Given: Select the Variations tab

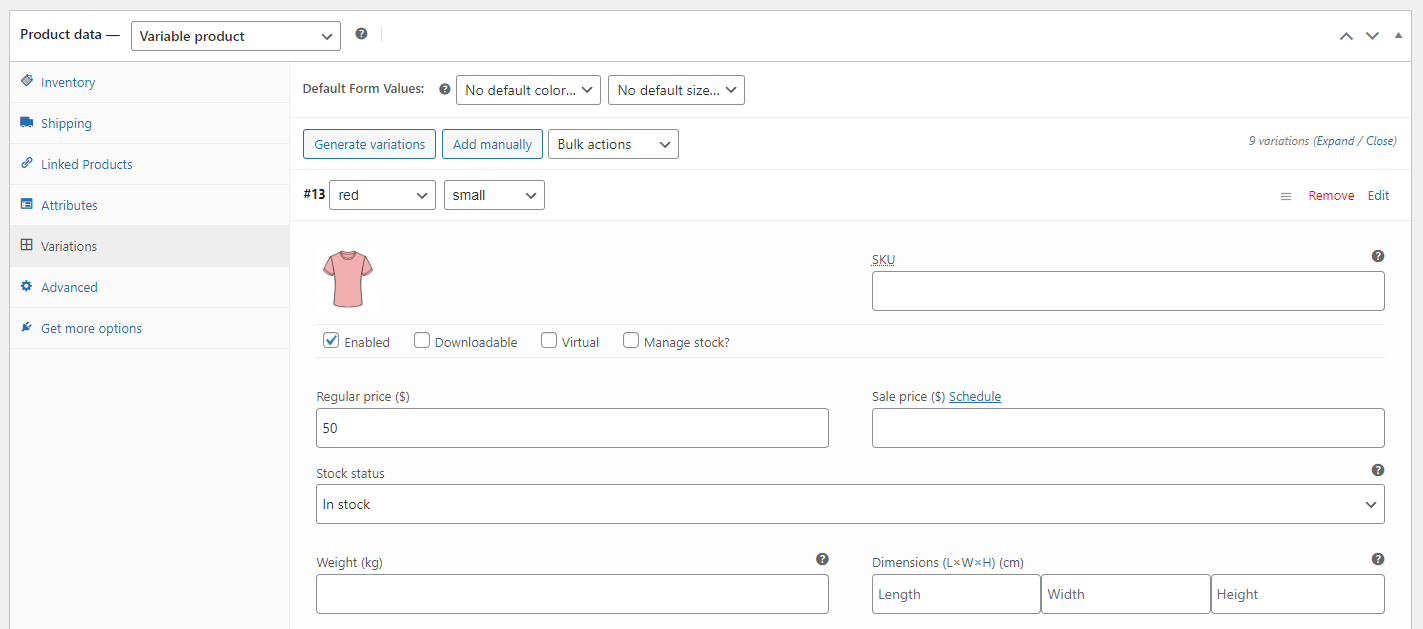Looking at the screenshot, I should coord(149,246).
